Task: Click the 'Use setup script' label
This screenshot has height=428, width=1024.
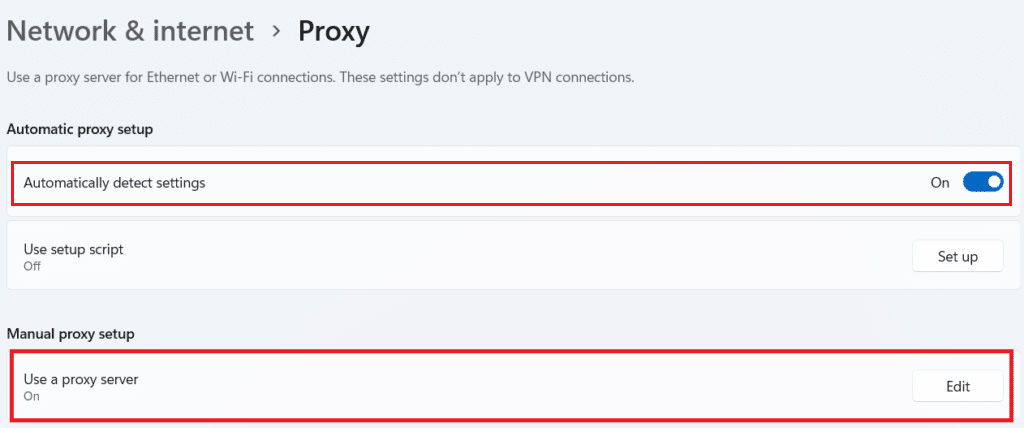Action: tap(73, 249)
